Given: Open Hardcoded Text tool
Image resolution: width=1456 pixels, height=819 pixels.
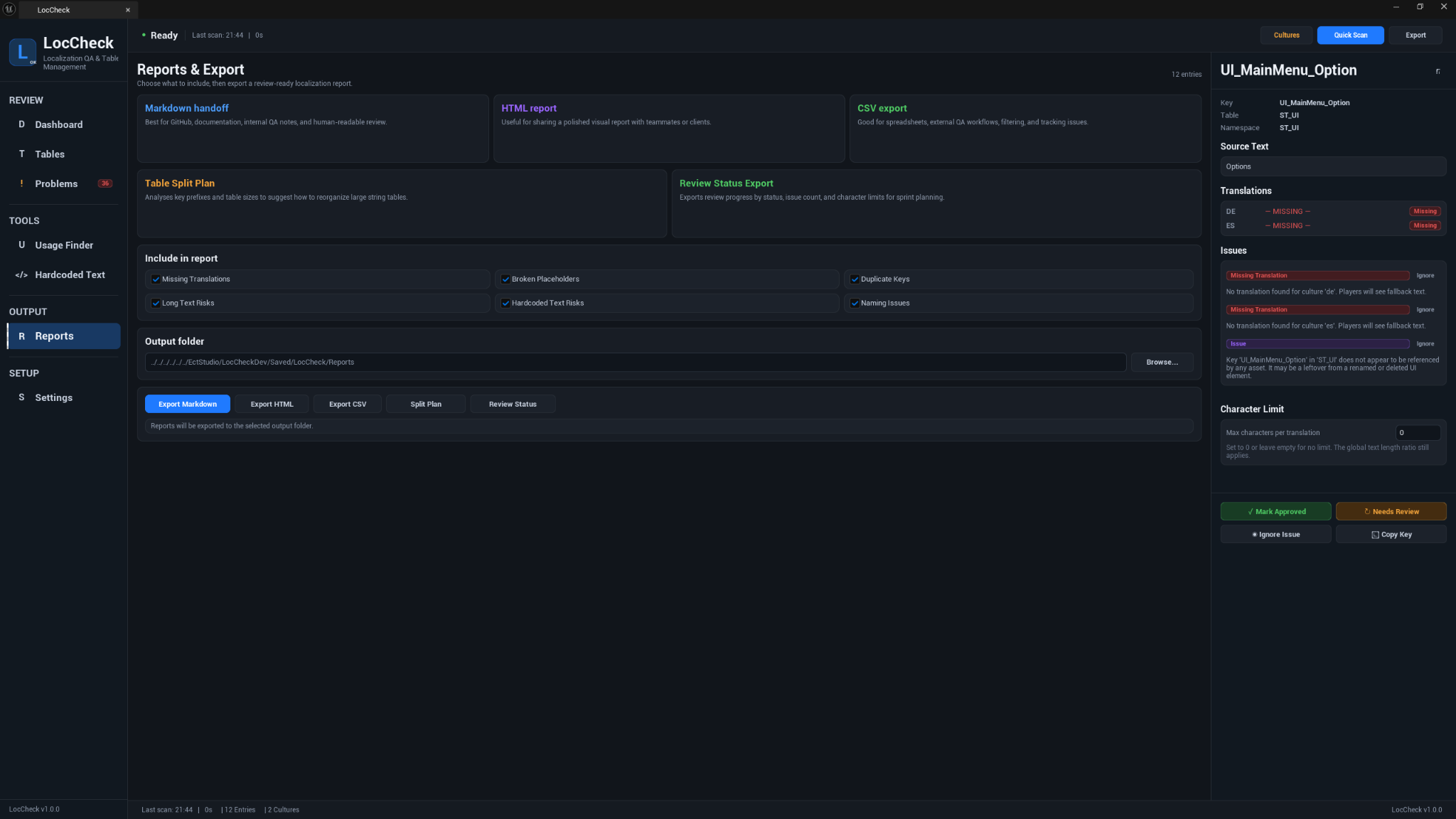Looking at the screenshot, I should (63, 275).
